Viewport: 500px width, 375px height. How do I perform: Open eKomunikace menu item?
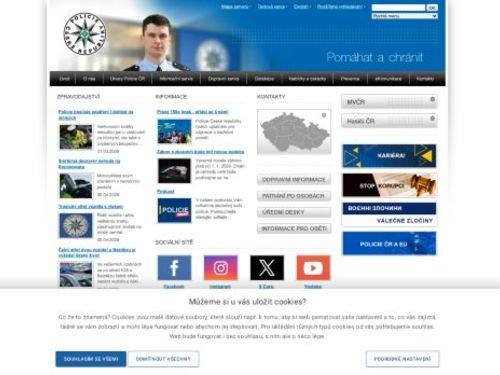pyautogui.click(x=388, y=79)
